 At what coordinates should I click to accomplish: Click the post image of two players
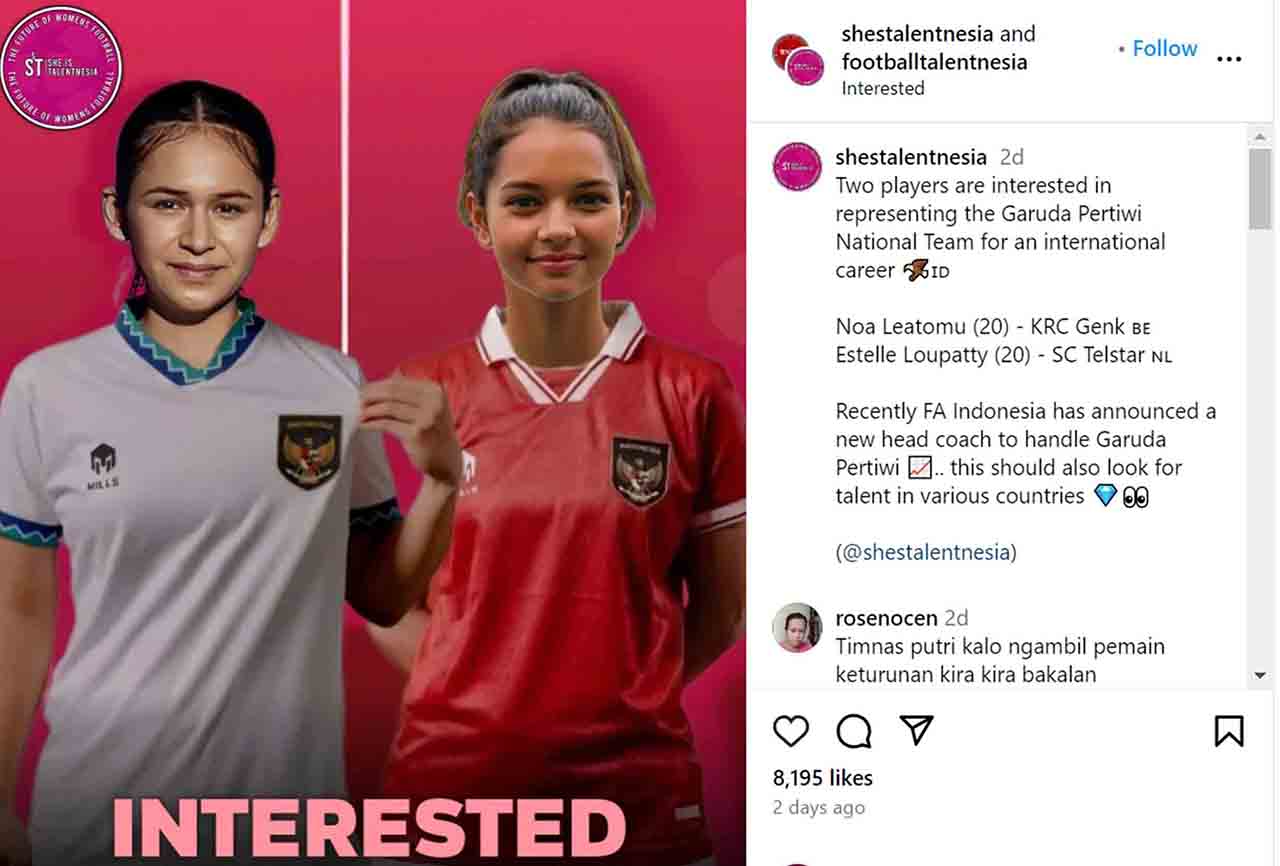click(373, 433)
